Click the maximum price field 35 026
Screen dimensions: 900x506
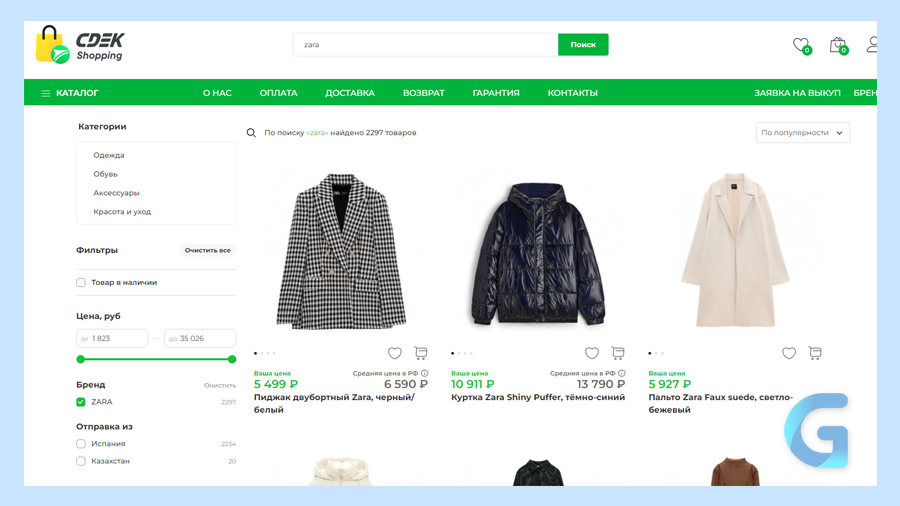(x=200, y=338)
